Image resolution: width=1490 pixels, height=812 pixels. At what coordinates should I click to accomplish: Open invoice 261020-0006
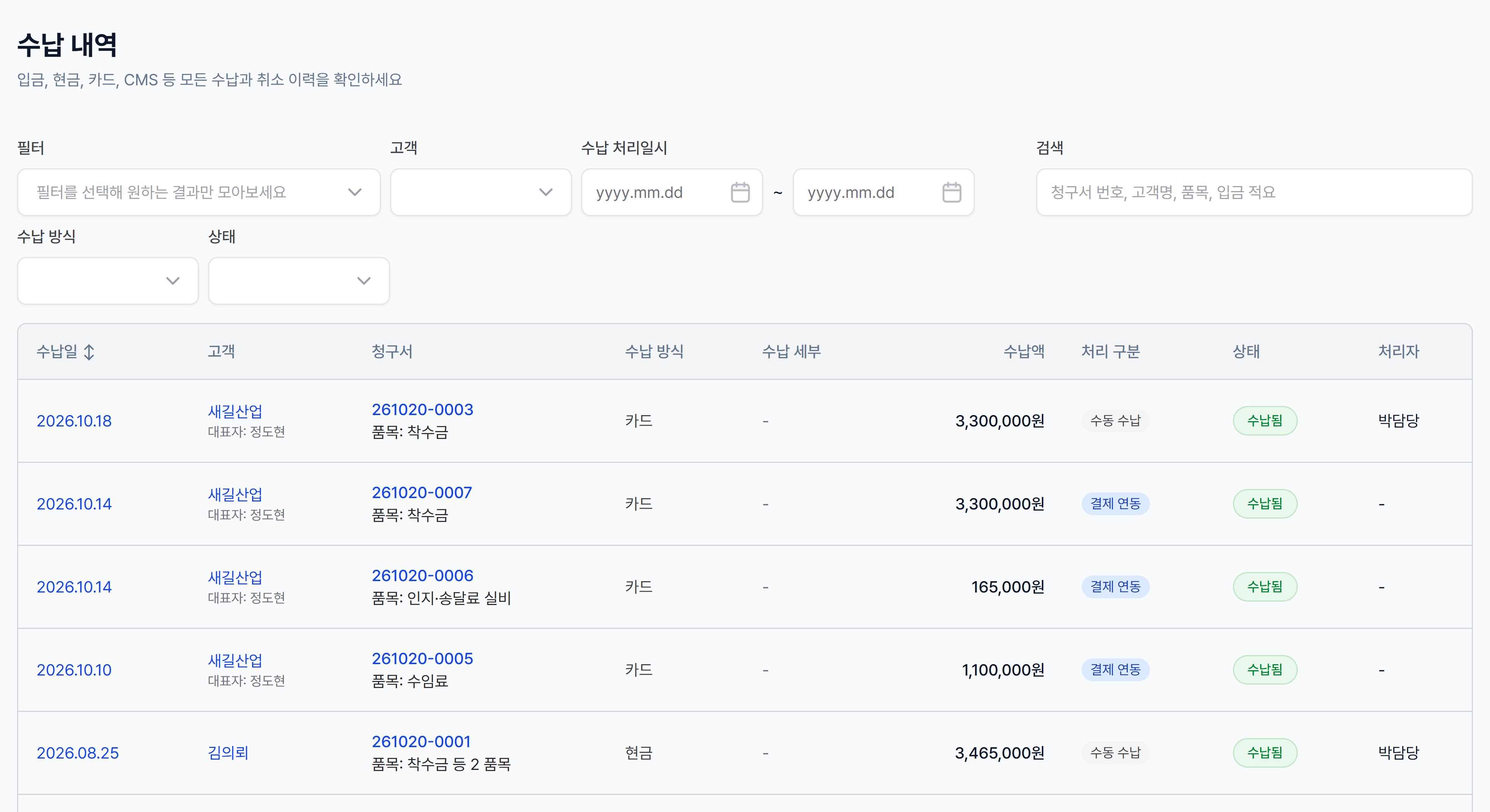click(x=422, y=575)
